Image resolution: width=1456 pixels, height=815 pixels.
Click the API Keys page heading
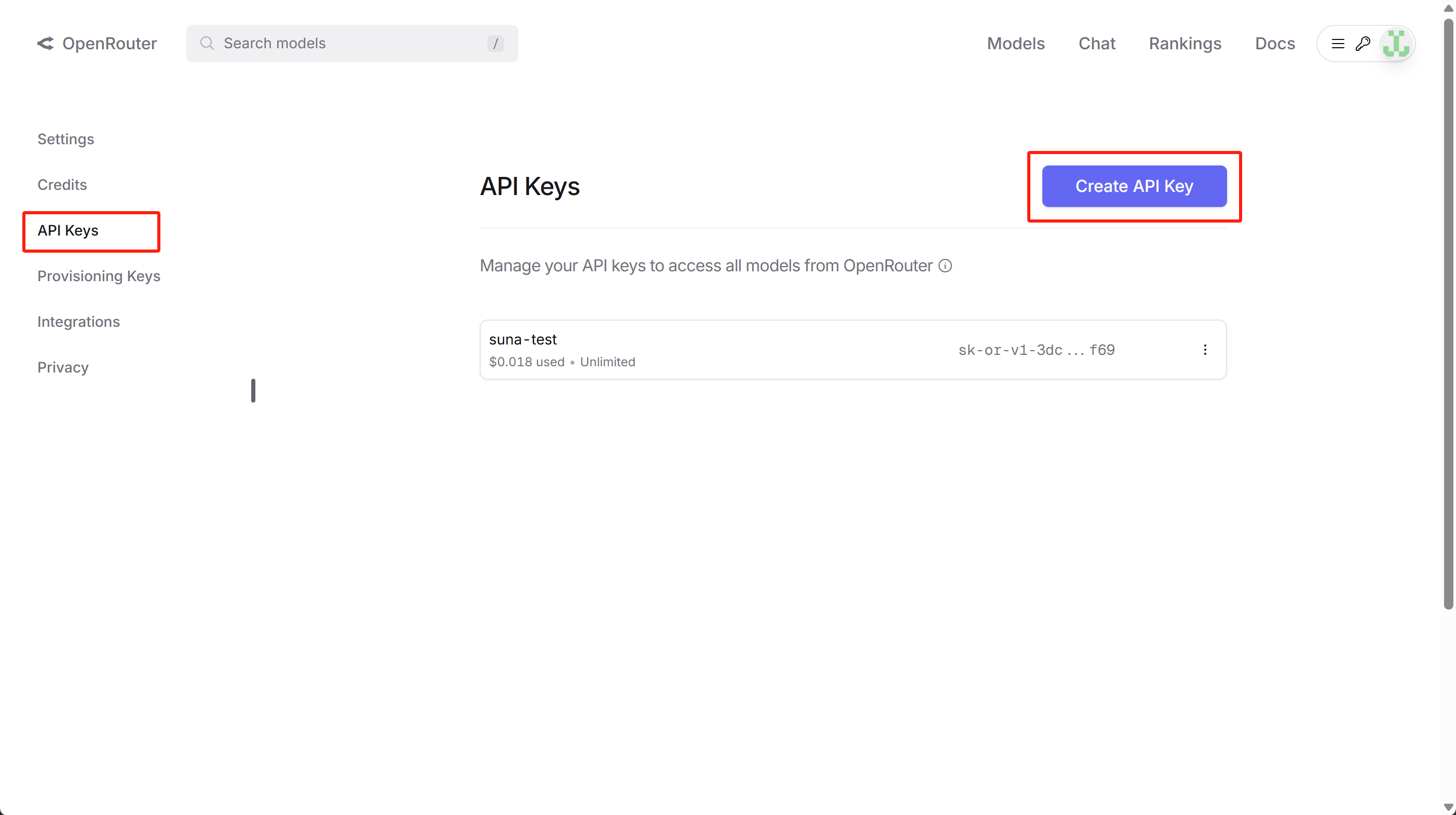pyautogui.click(x=529, y=186)
